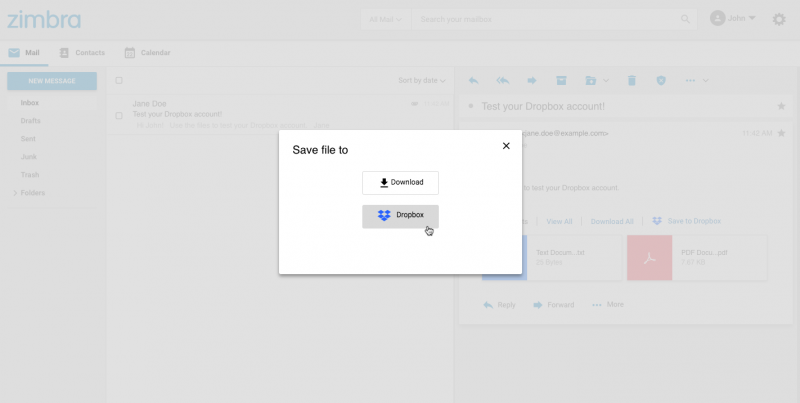
Task: Mark as spam with the shield icon
Action: pyautogui.click(x=661, y=81)
